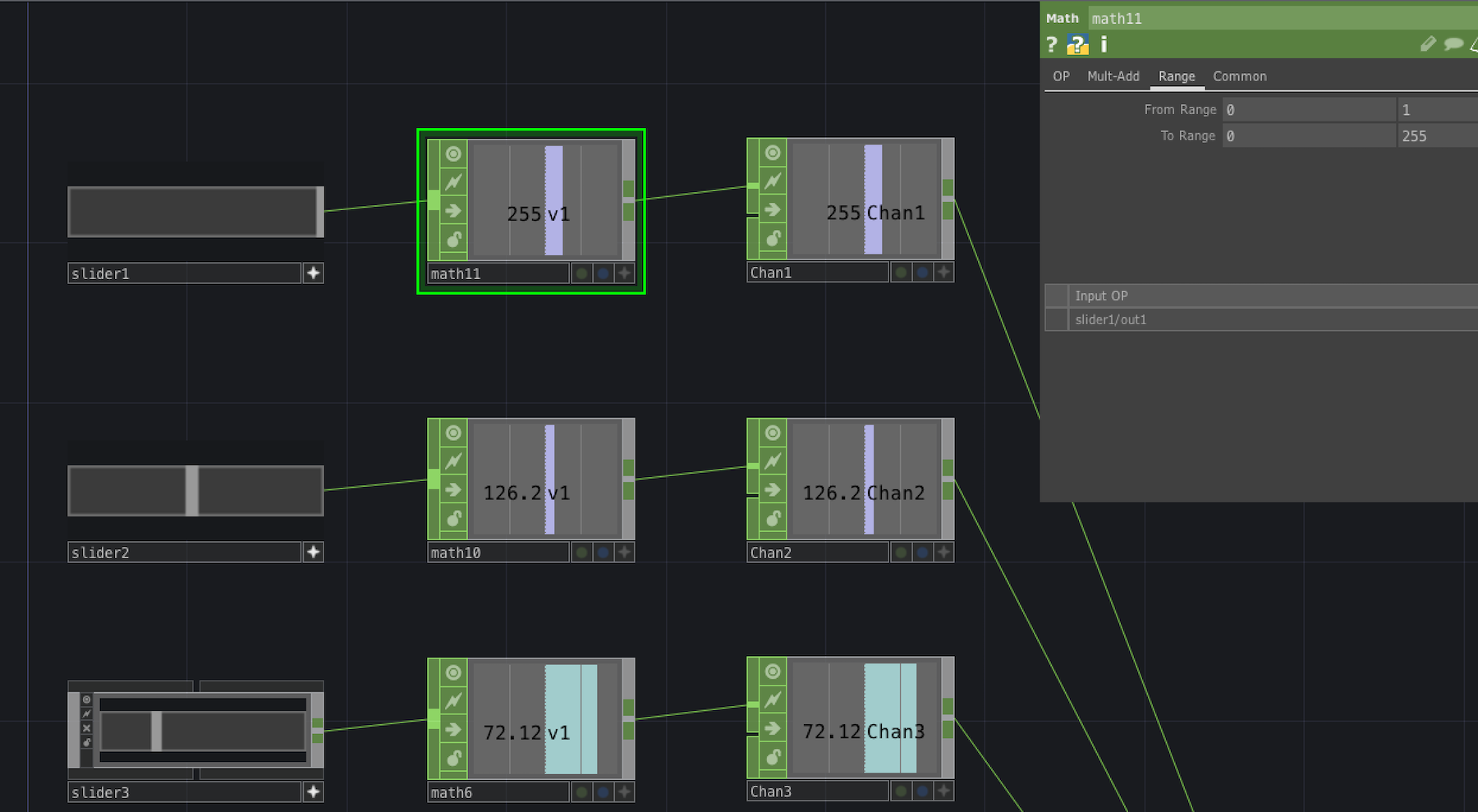This screenshot has width=1478, height=812.
Task: Open the comment bubble icon on the parameter dialog
Action: pos(1453,44)
